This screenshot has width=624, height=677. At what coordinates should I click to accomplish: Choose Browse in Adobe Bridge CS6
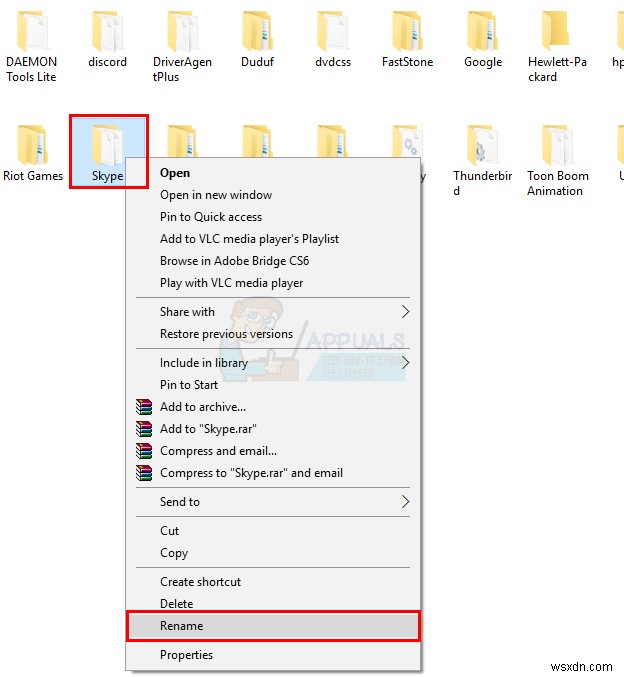click(x=273, y=261)
